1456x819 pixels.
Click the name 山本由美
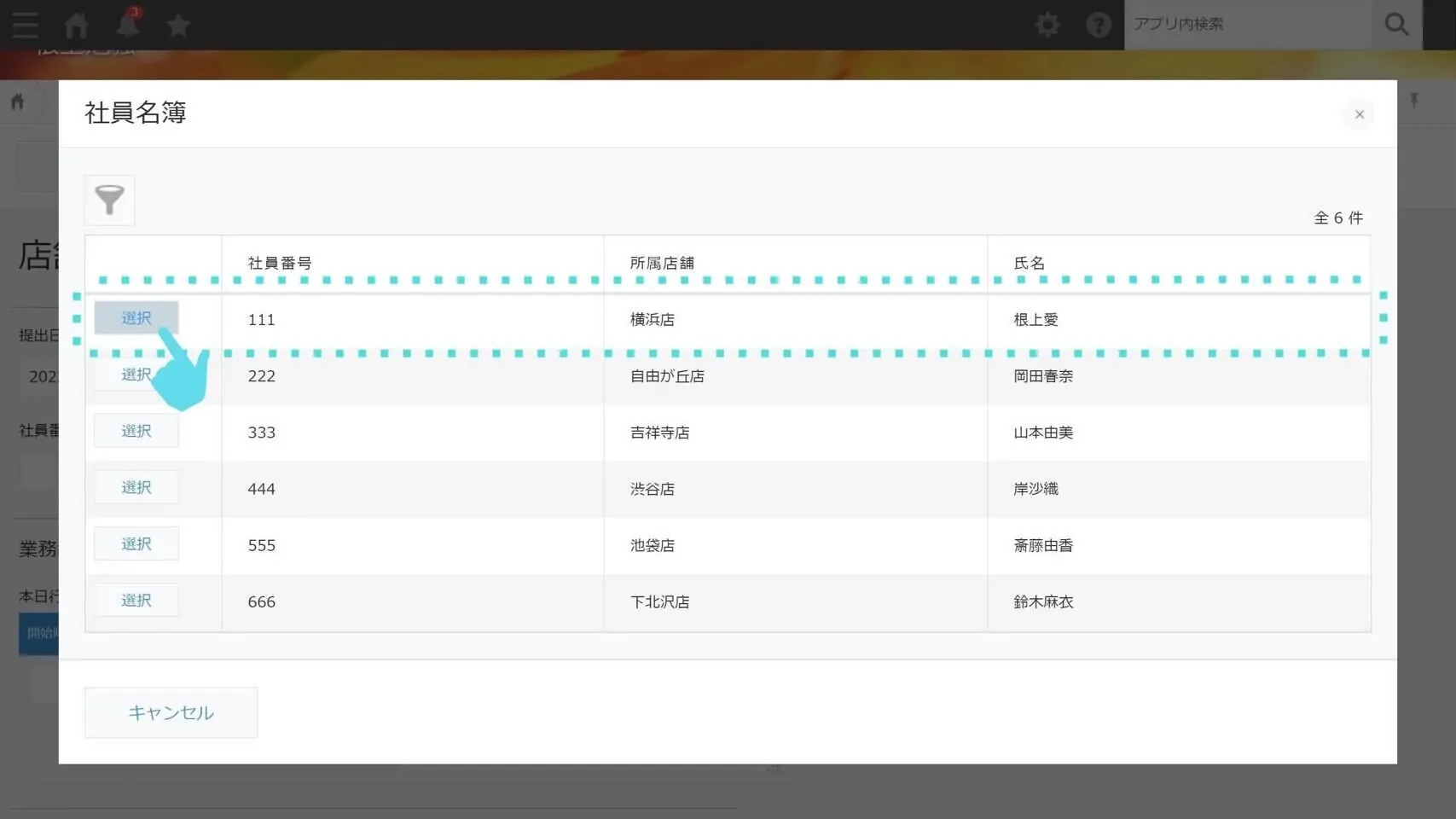click(x=1043, y=433)
